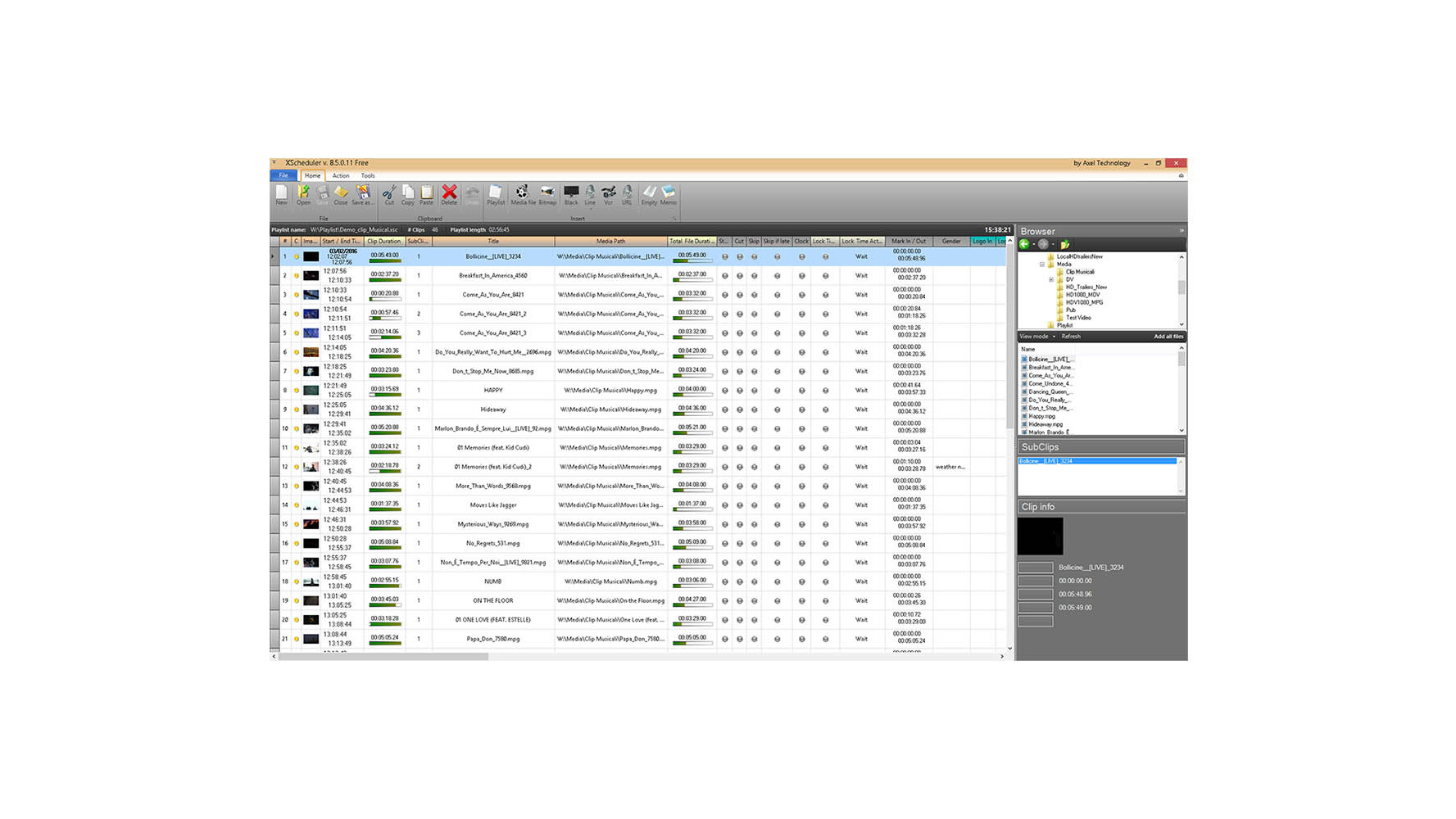Click the red Delete icon

449,194
